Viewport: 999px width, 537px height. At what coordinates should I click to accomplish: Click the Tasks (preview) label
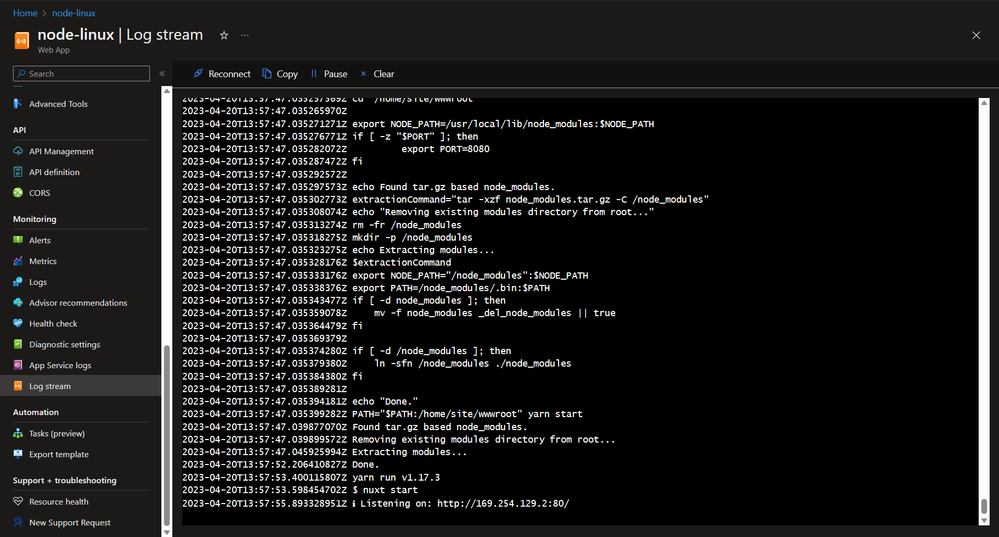pyautogui.click(x=57, y=433)
